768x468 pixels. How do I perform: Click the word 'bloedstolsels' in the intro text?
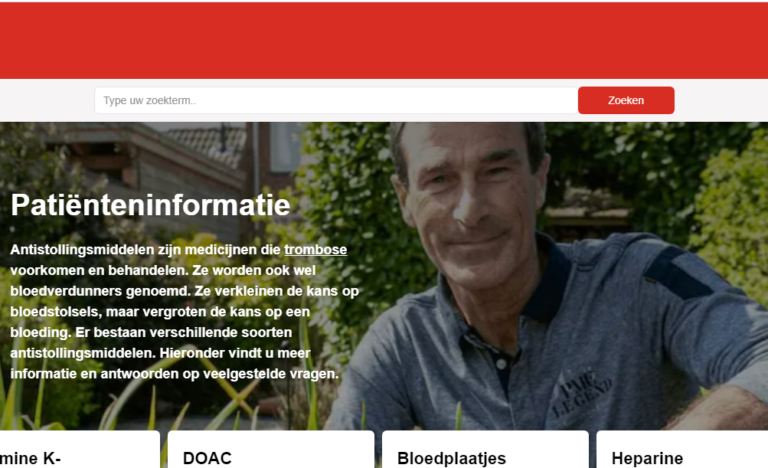[x=54, y=312]
